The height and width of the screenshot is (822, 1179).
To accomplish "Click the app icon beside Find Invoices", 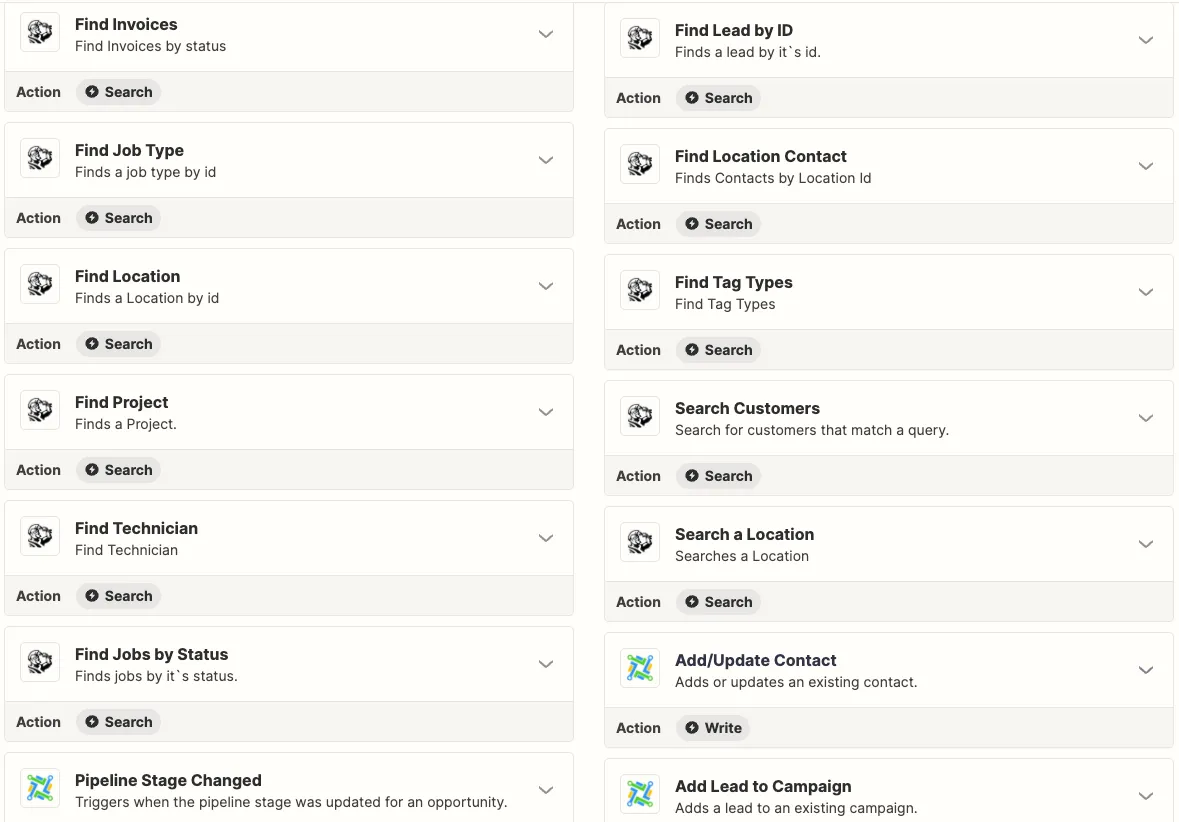I will [40, 34].
